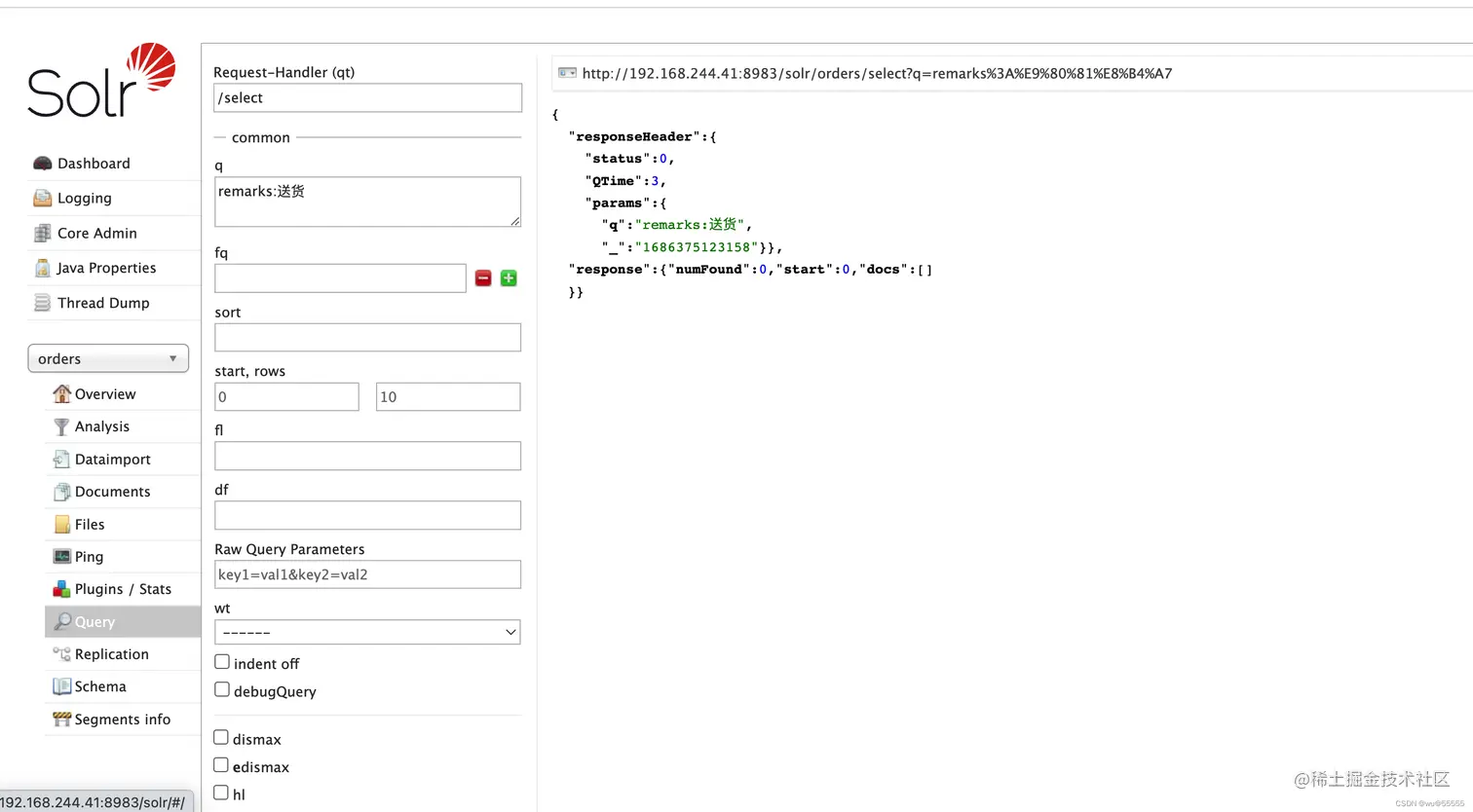Click the Solr logo
The height and width of the screenshot is (812, 1473).
101,80
